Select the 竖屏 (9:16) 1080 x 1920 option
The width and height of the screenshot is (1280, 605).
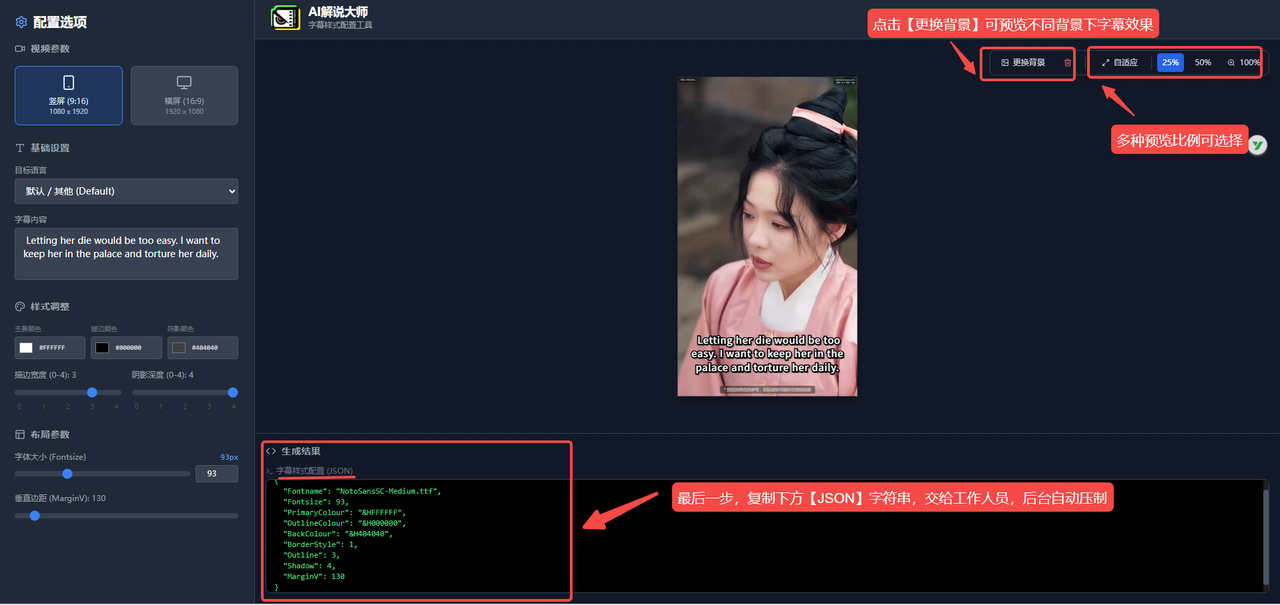69,95
